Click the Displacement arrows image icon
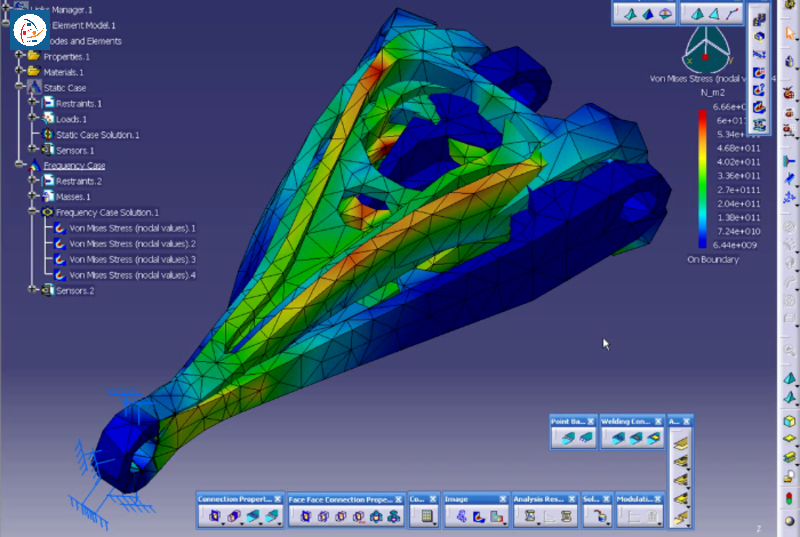 pos(759,55)
